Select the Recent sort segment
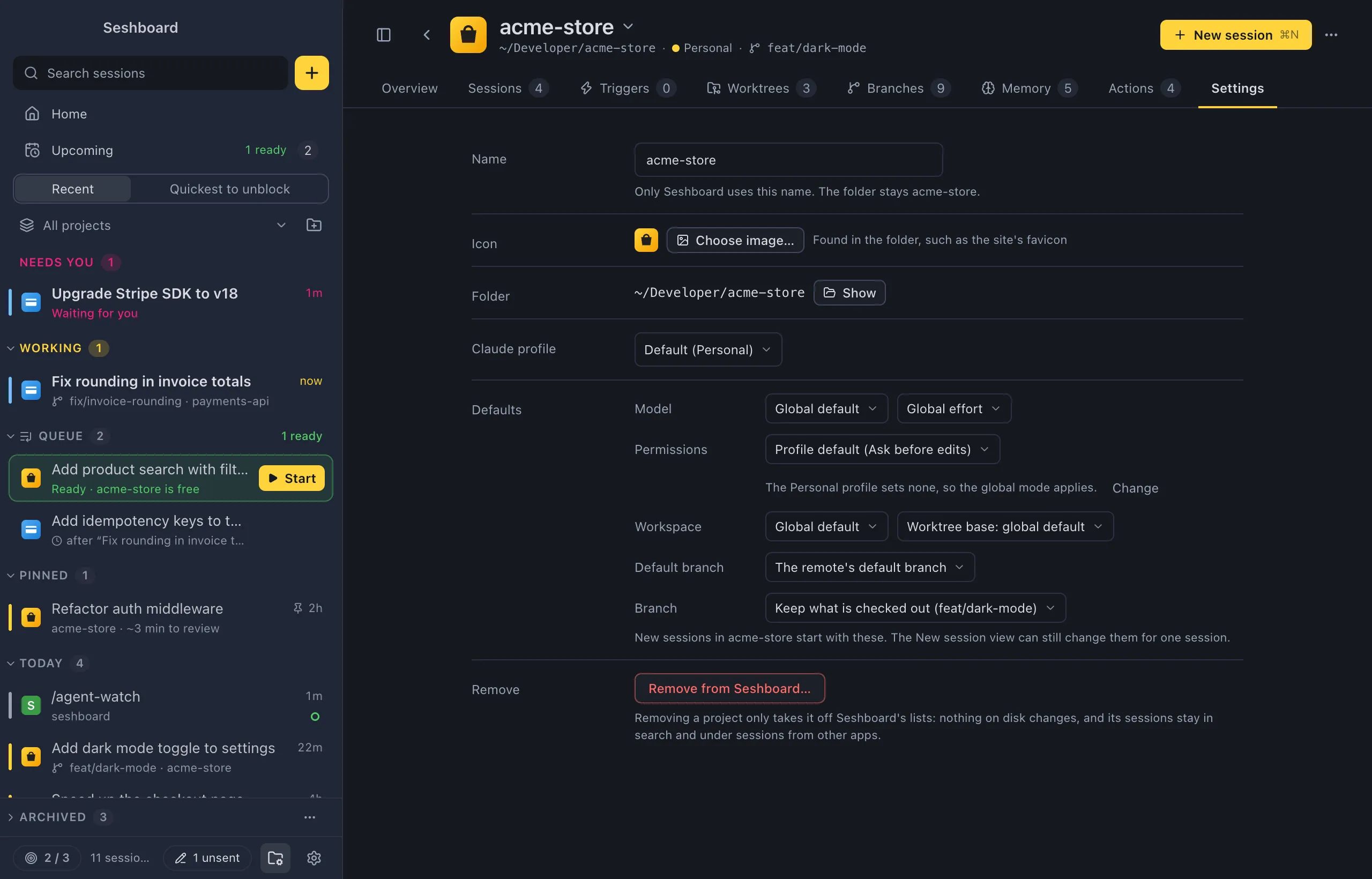 point(72,189)
